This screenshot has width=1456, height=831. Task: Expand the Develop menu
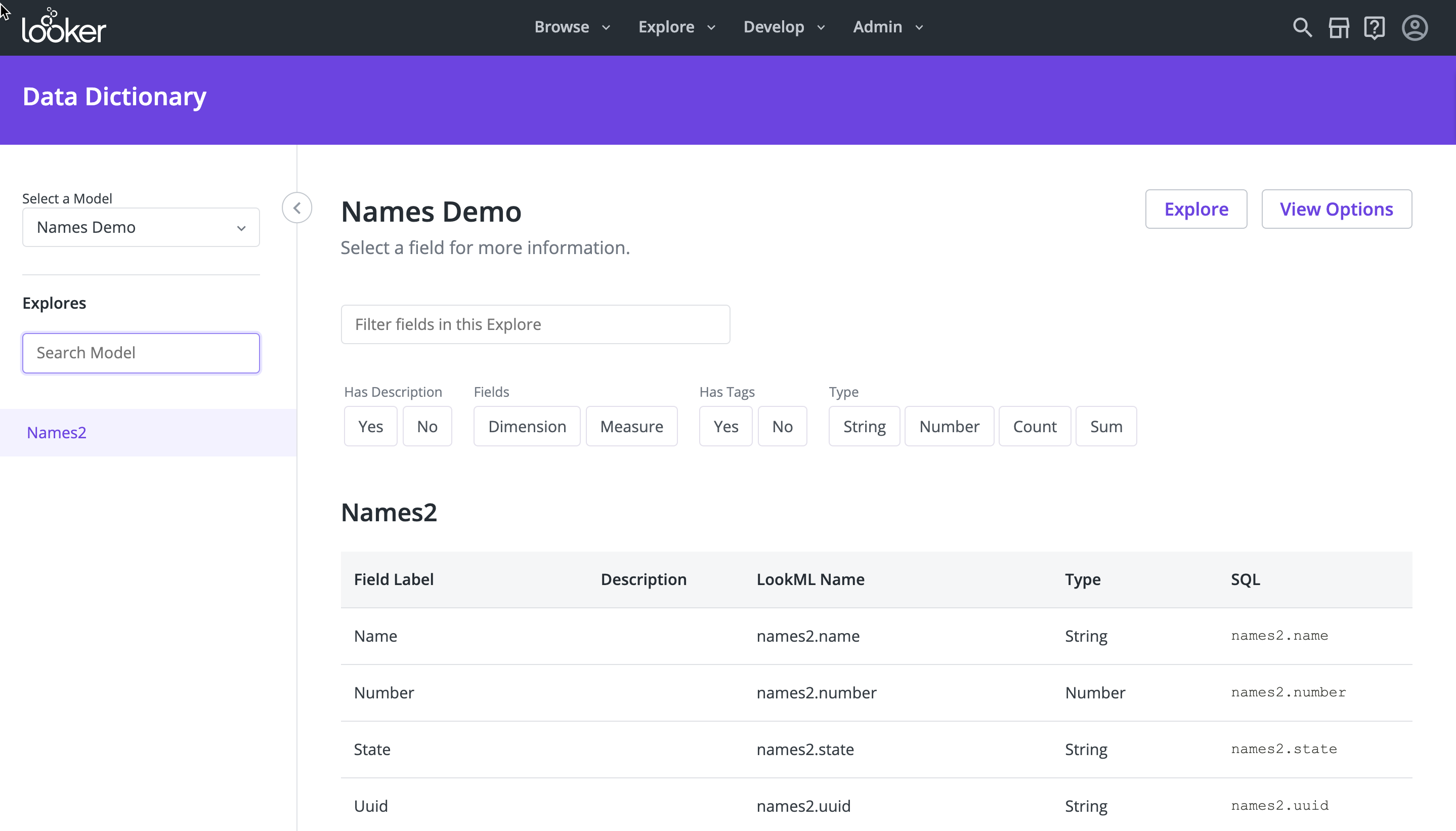pyautogui.click(x=784, y=27)
